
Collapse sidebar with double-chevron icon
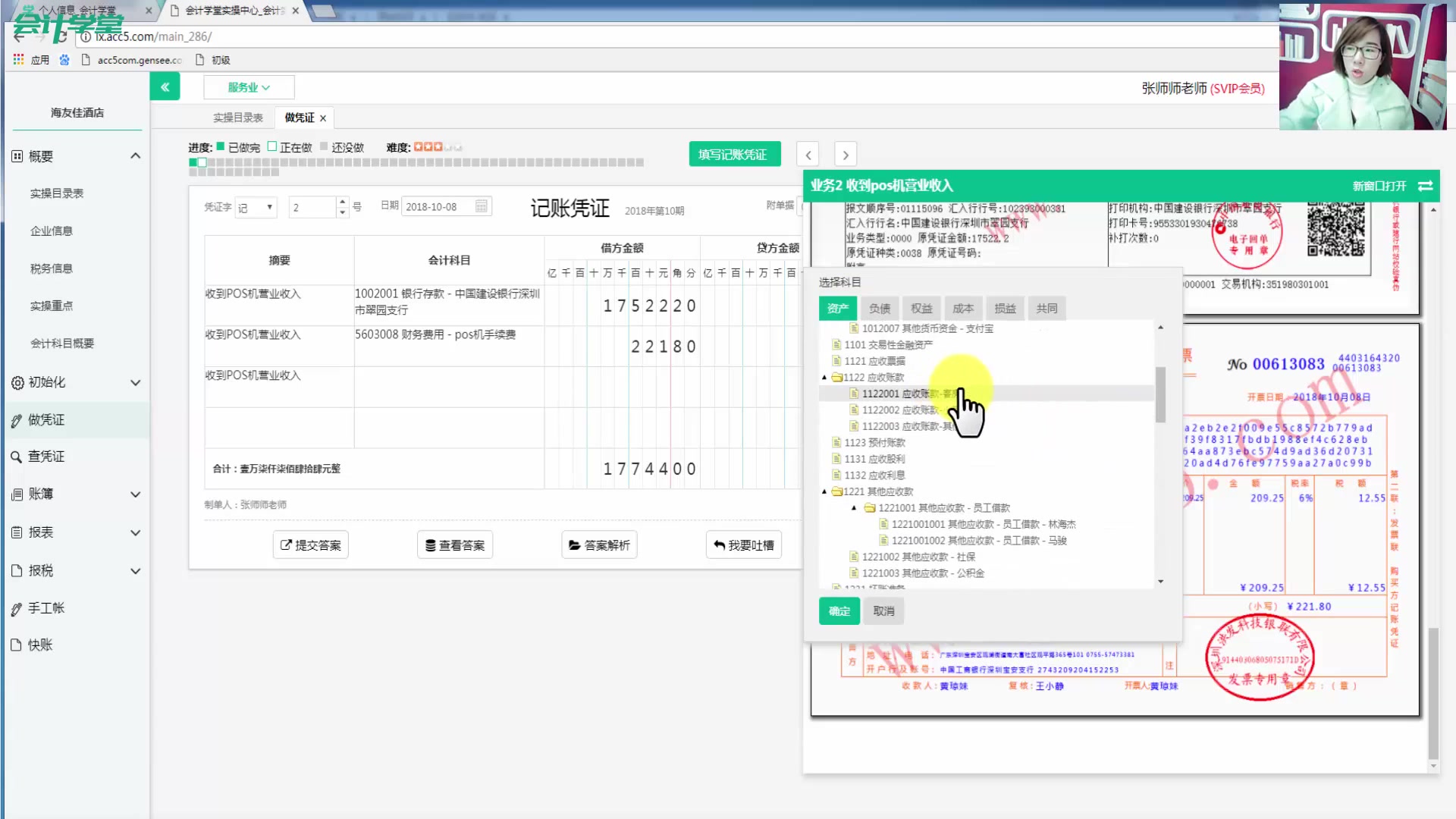click(x=165, y=87)
